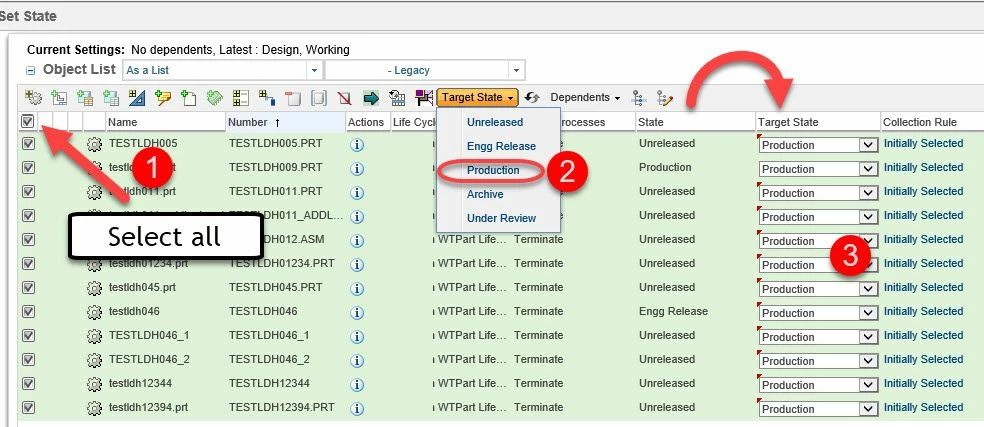Choose Under Review from Target State menu
Screen dimensions: 984x427
click(x=501, y=218)
